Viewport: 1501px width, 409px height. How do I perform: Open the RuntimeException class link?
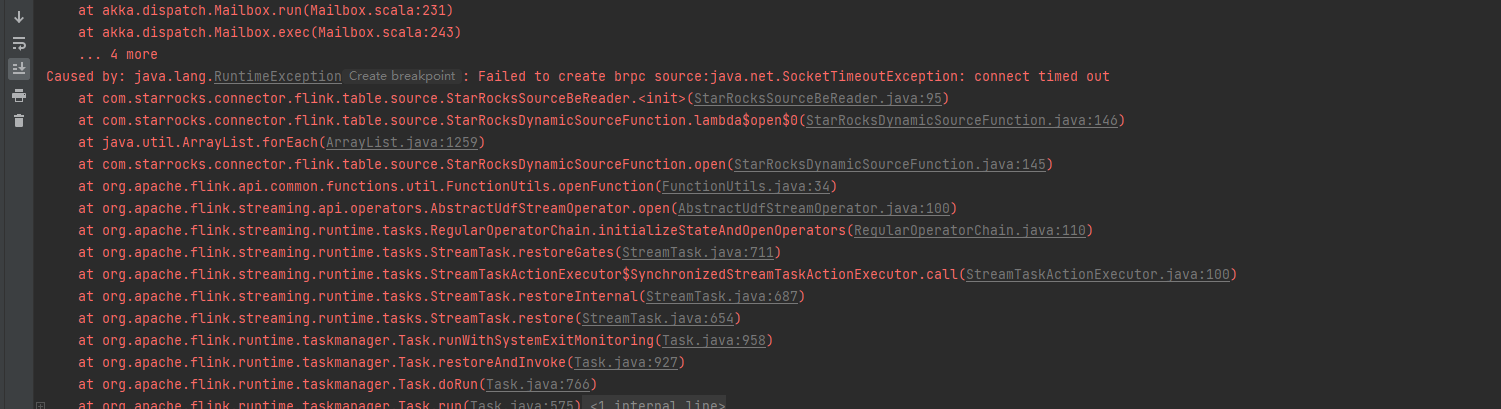[278, 76]
